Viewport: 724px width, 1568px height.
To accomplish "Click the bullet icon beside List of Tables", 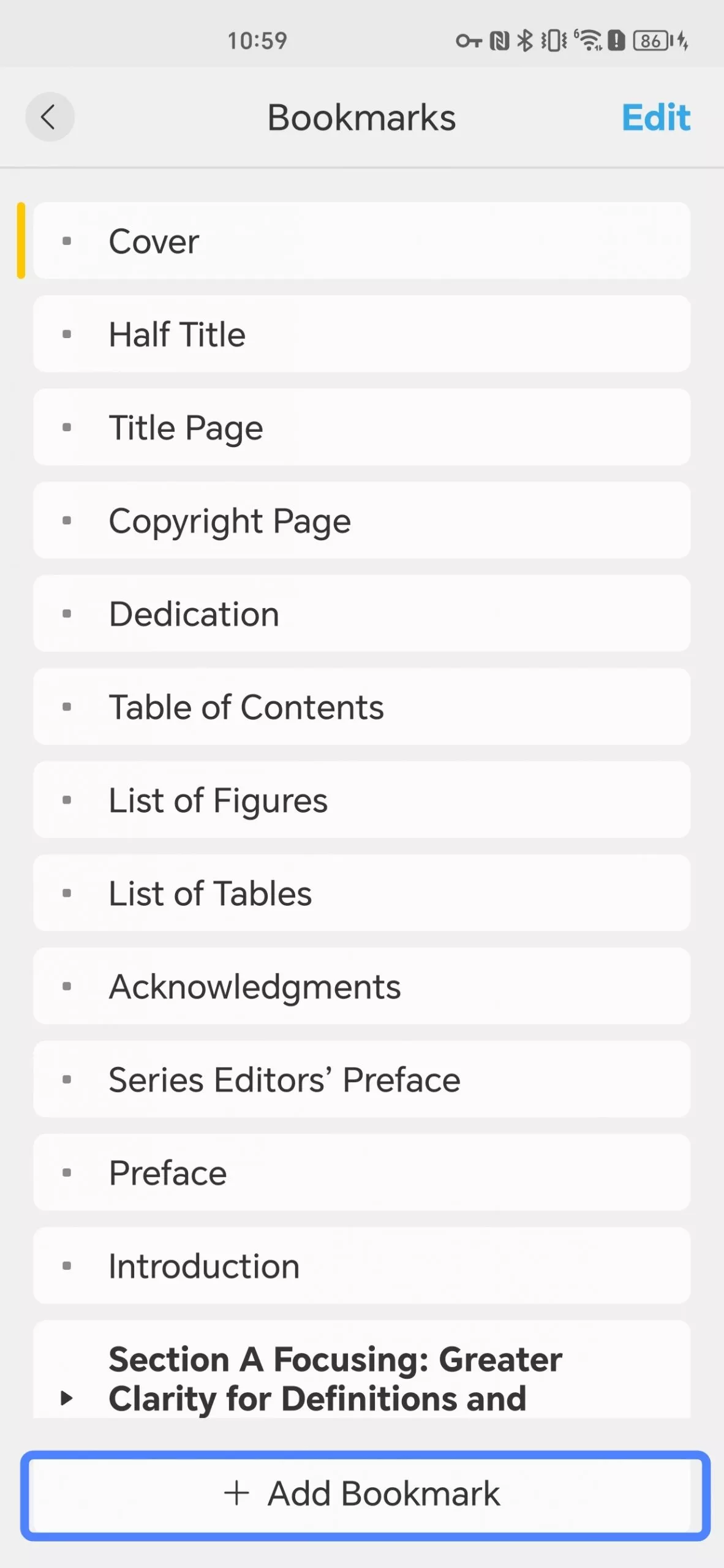I will point(68,893).
